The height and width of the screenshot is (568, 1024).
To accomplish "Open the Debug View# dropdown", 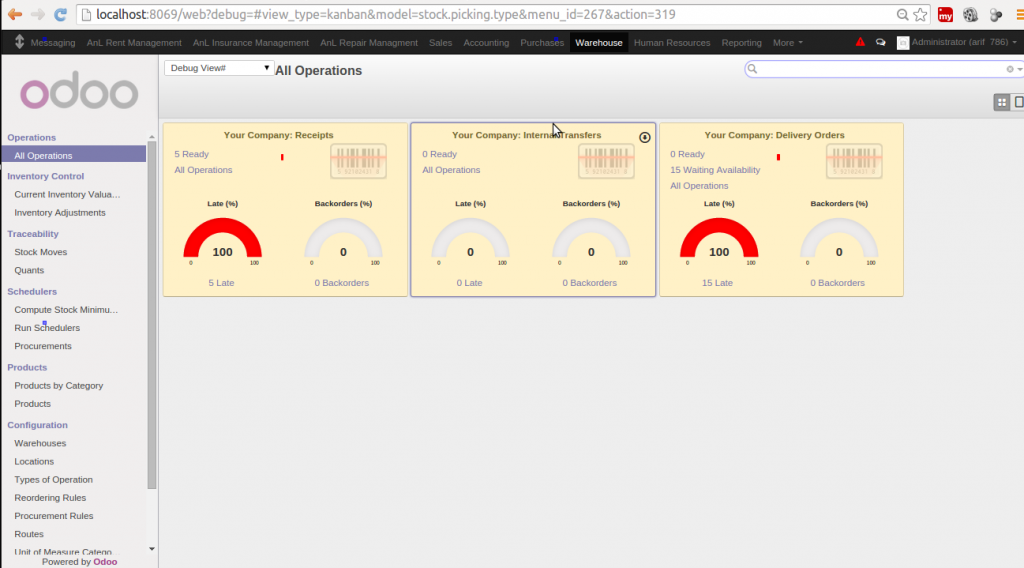I will click(219, 68).
